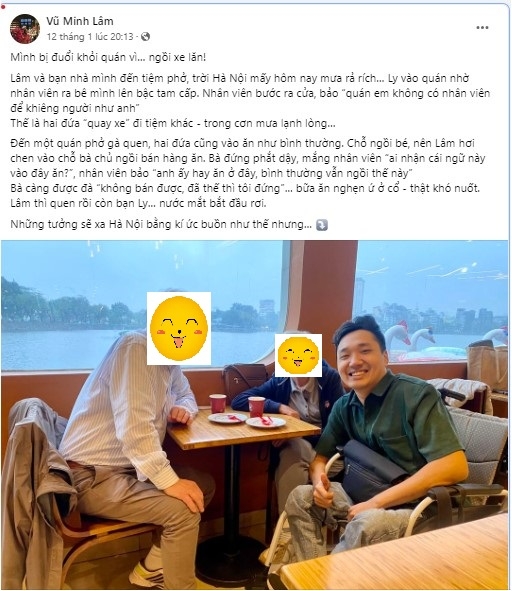Click the line "Những tưởng sẽ xa Hà Nội"
512x591 pixels.
pos(161,224)
